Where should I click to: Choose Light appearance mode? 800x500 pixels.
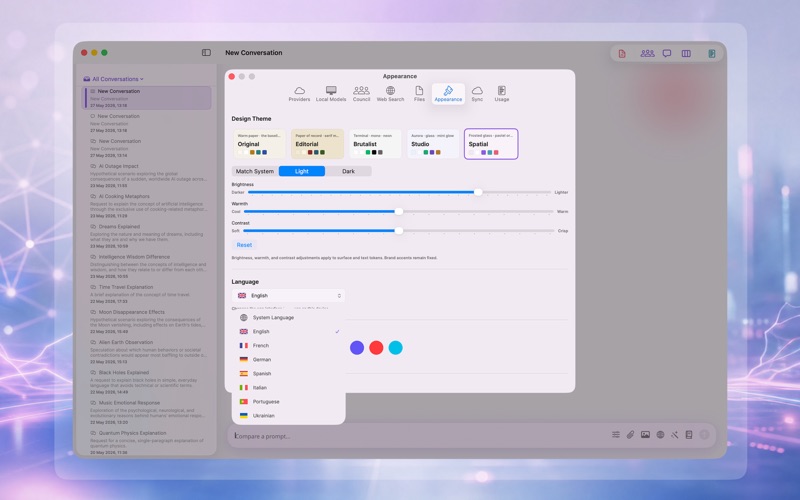pyautogui.click(x=302, y=171)
